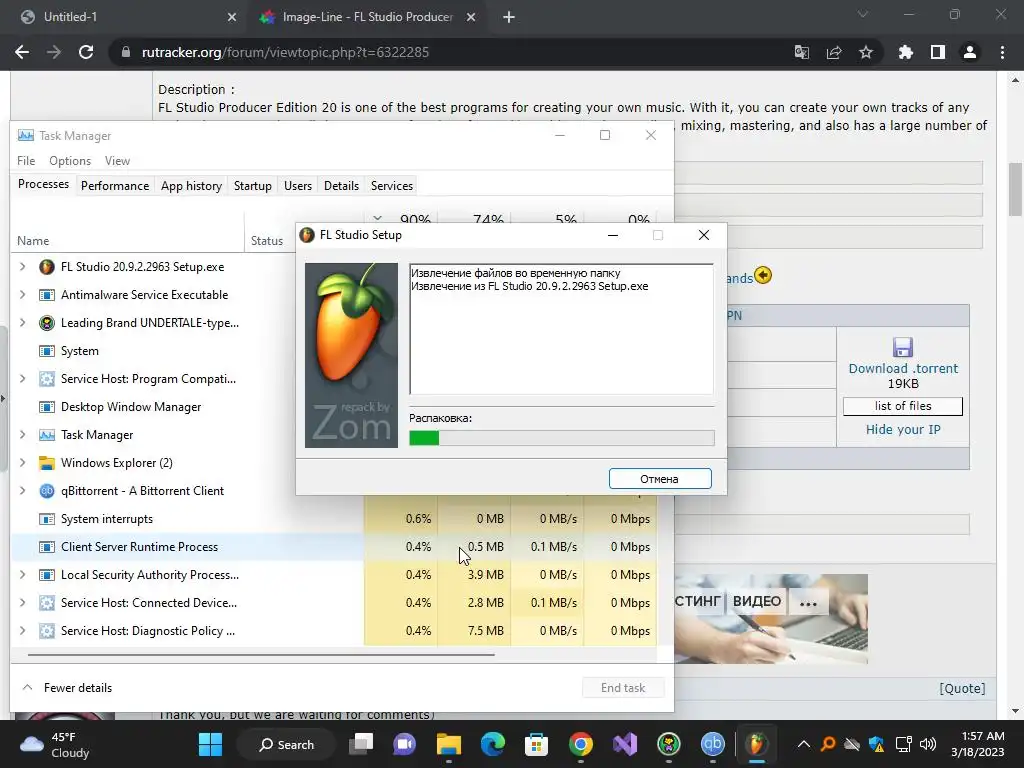The image size is (1024, 768).
Task: Open qBittorrent from the taskbar
Action: click(x=712, y=744)
